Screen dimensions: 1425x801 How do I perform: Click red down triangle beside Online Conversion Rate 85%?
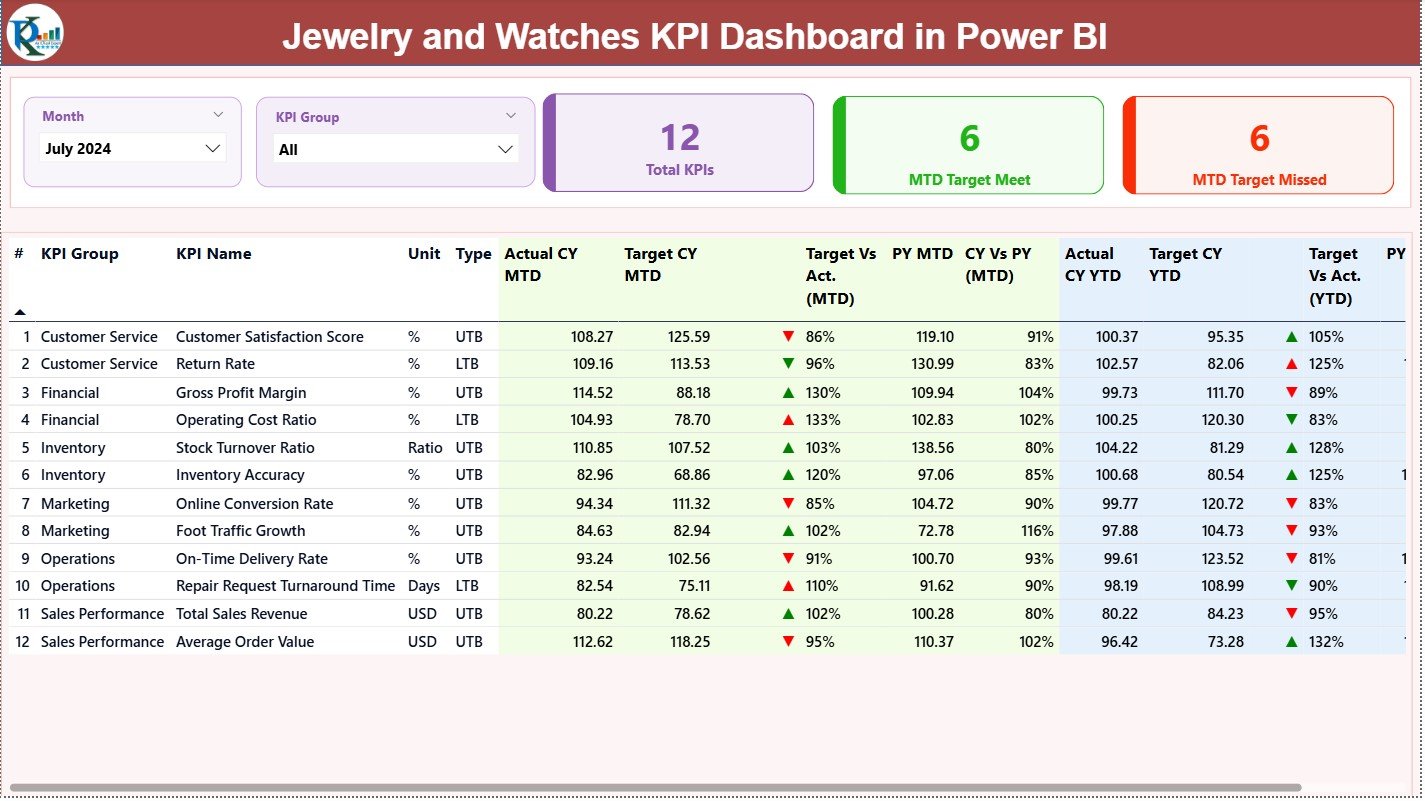point(790,503)
